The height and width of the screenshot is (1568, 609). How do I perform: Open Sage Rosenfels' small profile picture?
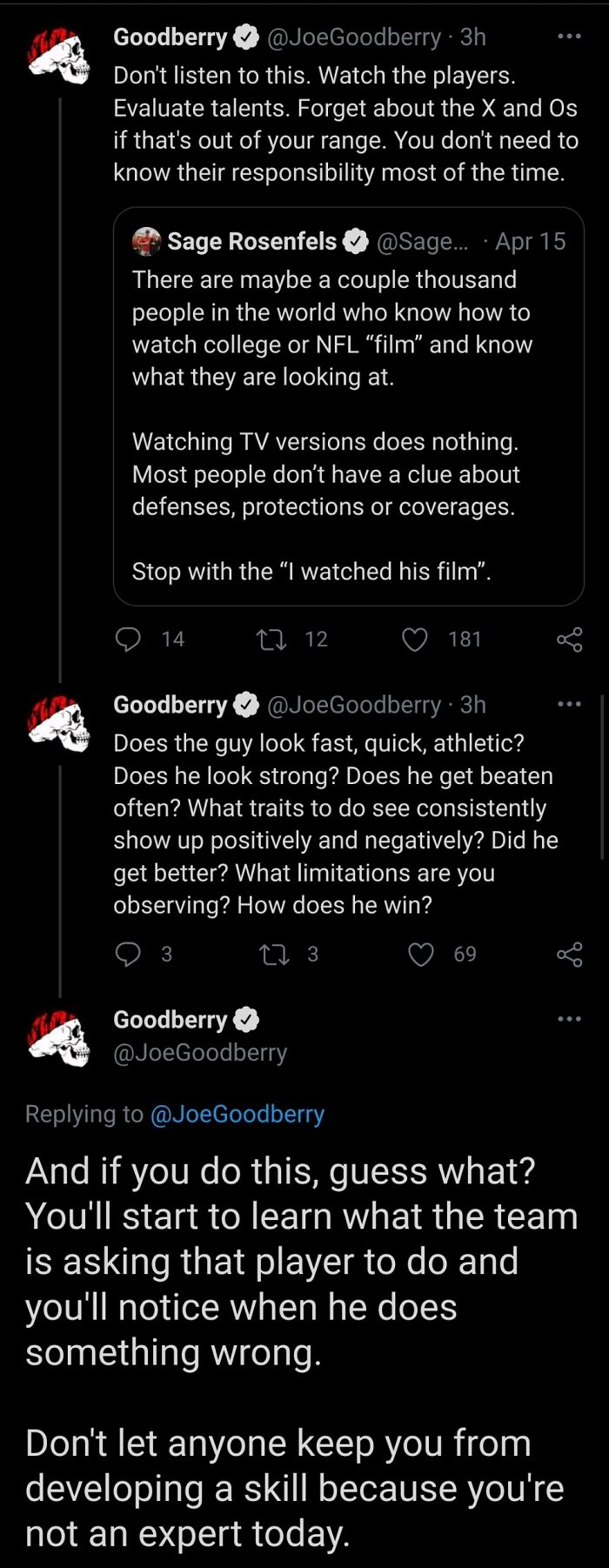[x=146, y=241]
